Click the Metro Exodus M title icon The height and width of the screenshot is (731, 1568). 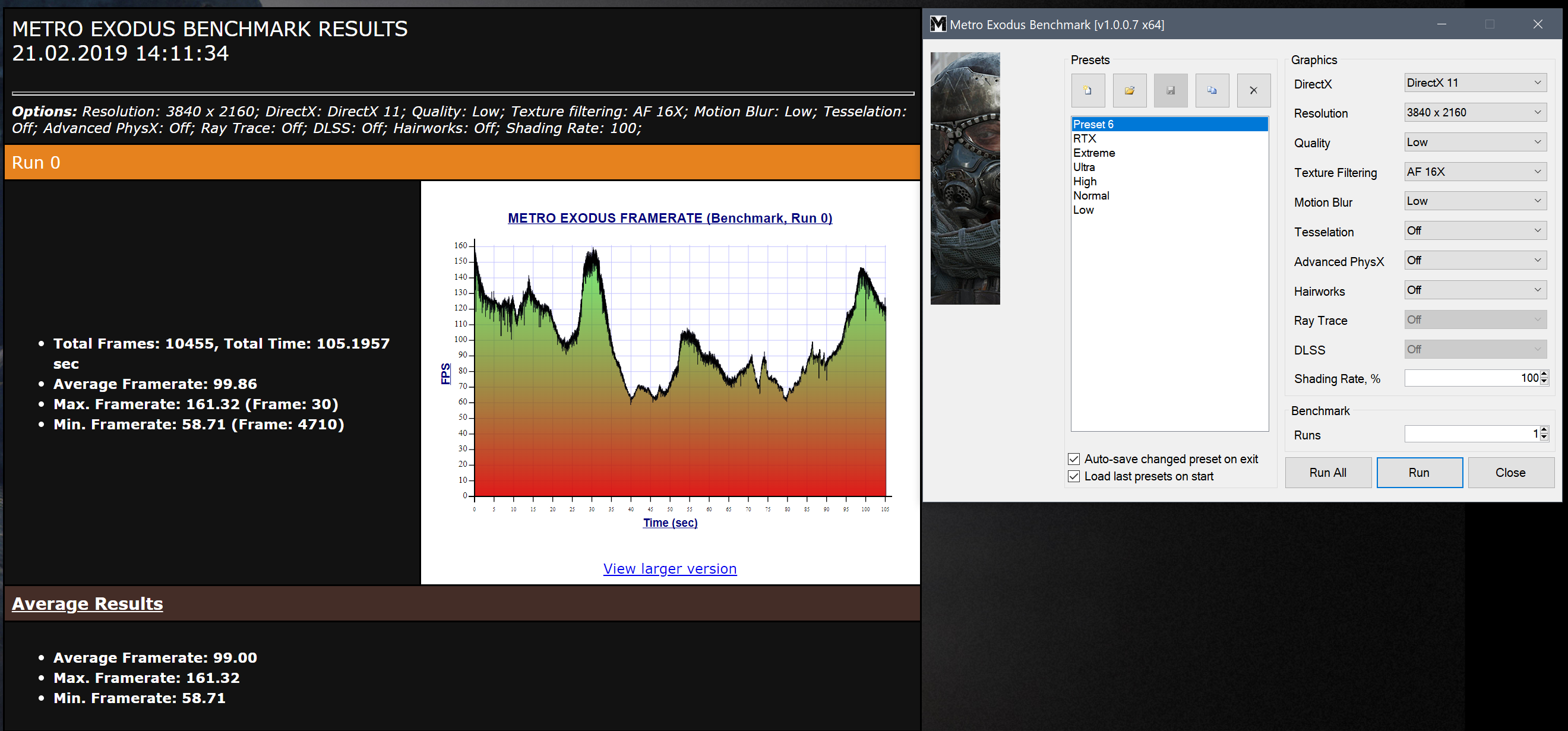pyautogui.click(x=938, y=24)
